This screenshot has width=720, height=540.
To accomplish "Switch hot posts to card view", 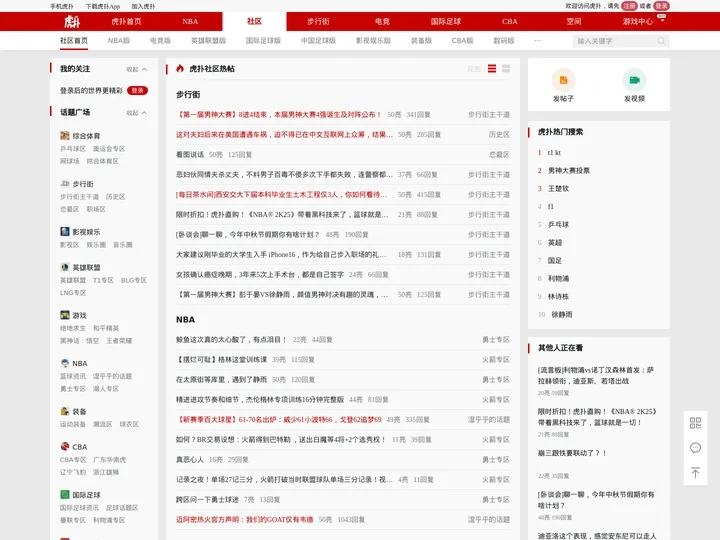I will 506,69.
